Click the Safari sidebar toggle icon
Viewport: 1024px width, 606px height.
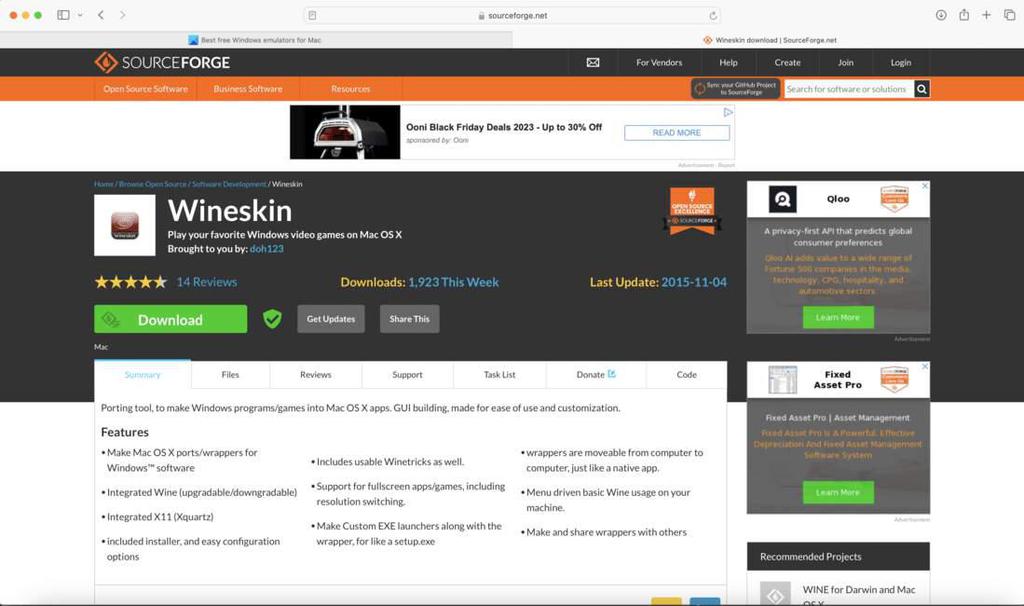(x=63, y=15)
